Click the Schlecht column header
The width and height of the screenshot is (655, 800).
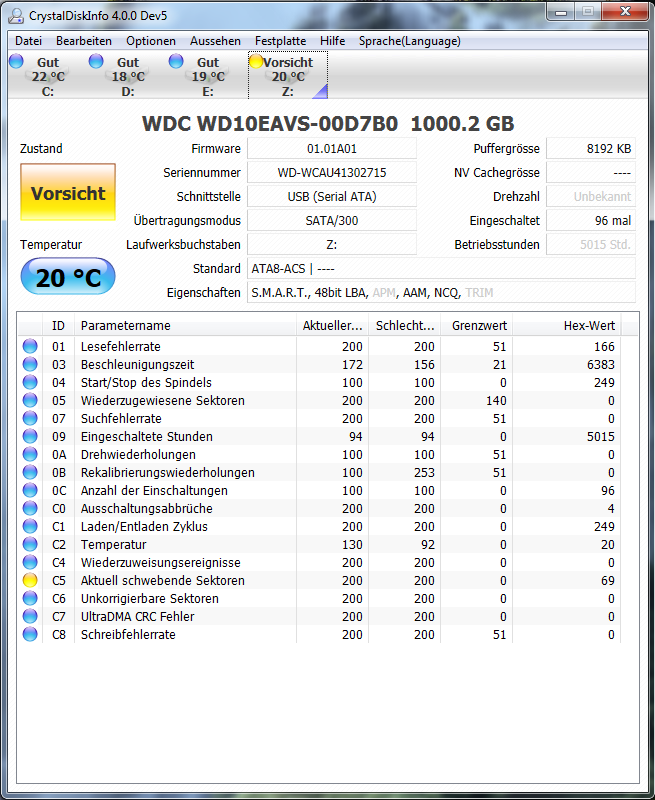pyautogui.click(x=405, y=326)
